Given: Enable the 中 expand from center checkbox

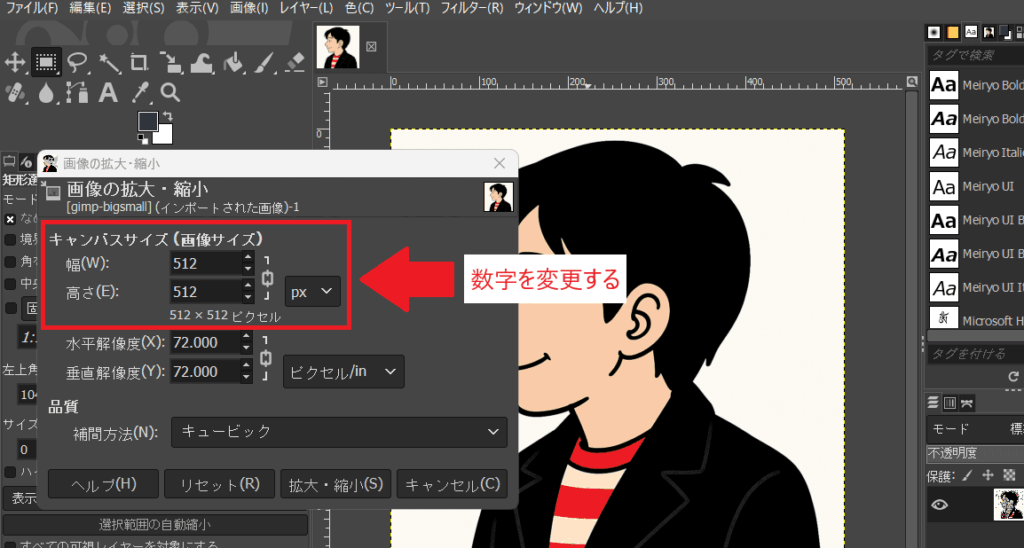Looking at the screenshot, I should [10, 284].
